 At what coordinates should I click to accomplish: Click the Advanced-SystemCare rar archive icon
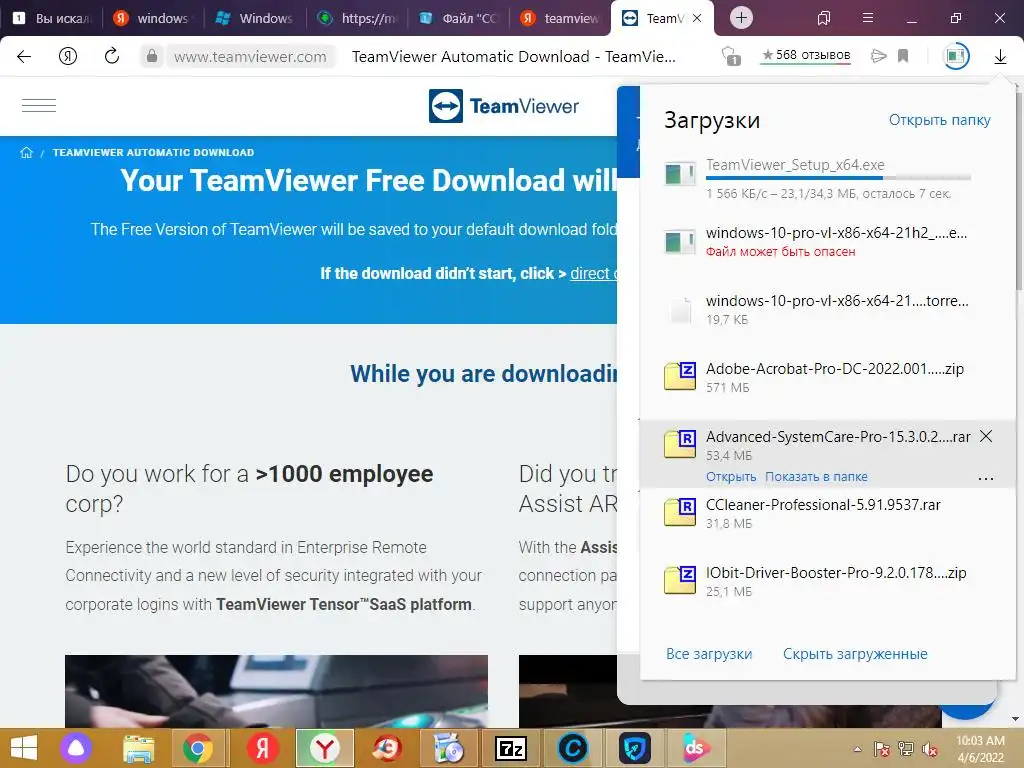point(679,444)
